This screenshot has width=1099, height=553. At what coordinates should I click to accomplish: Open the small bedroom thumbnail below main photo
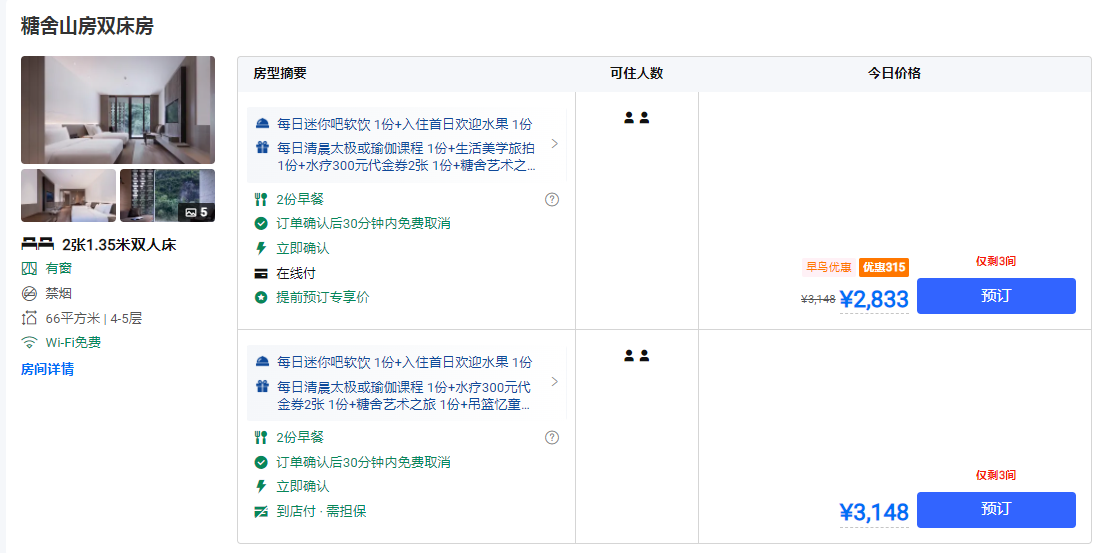tap(68, 195)
